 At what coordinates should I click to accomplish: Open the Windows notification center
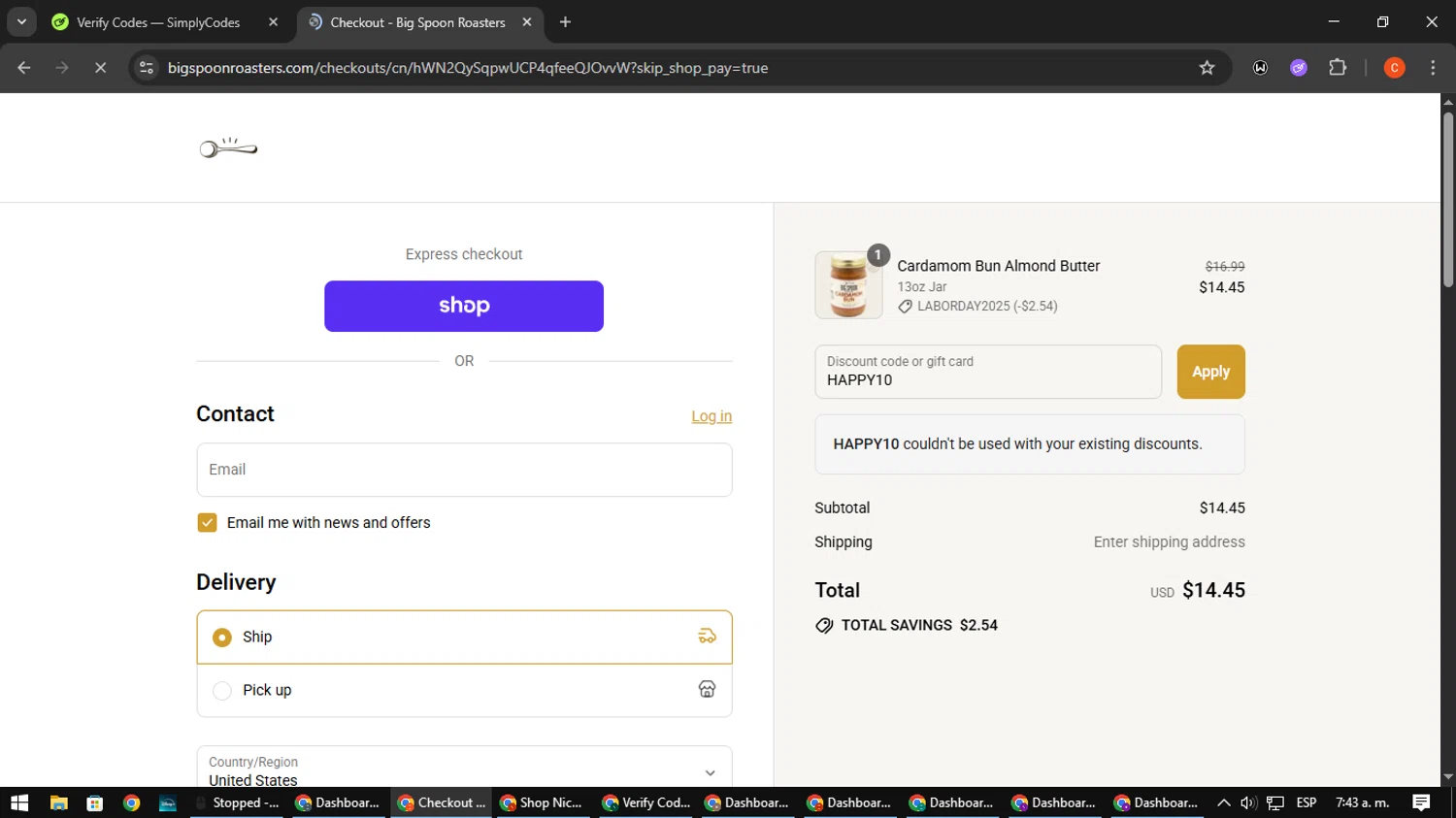click(x=1421, y=802)
